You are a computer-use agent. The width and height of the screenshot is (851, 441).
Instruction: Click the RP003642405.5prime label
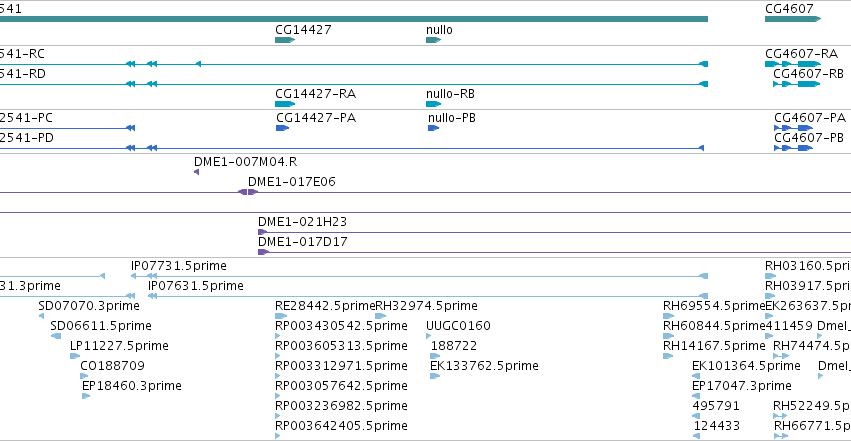[x=341, y=426]
